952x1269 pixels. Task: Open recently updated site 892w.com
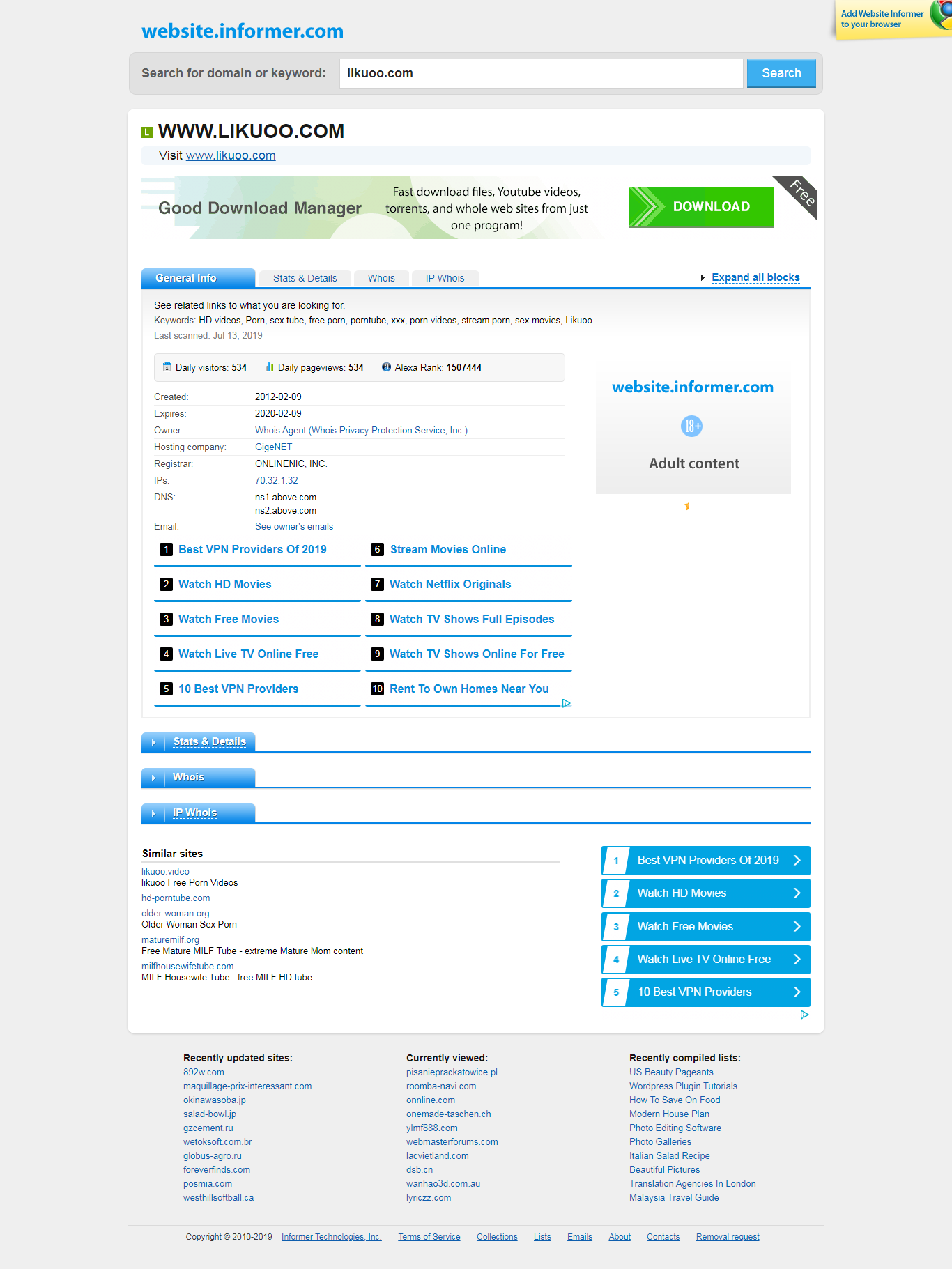(204, 1072)
